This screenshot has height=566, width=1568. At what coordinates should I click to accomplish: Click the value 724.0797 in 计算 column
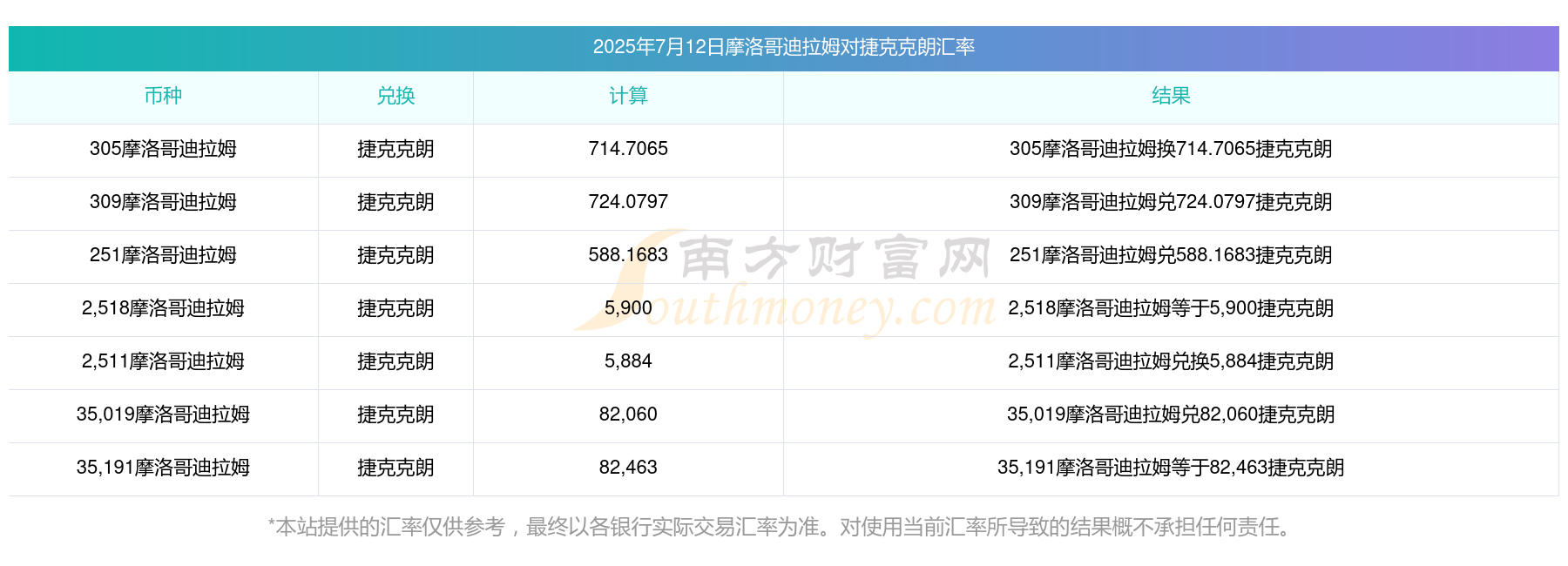628,202
